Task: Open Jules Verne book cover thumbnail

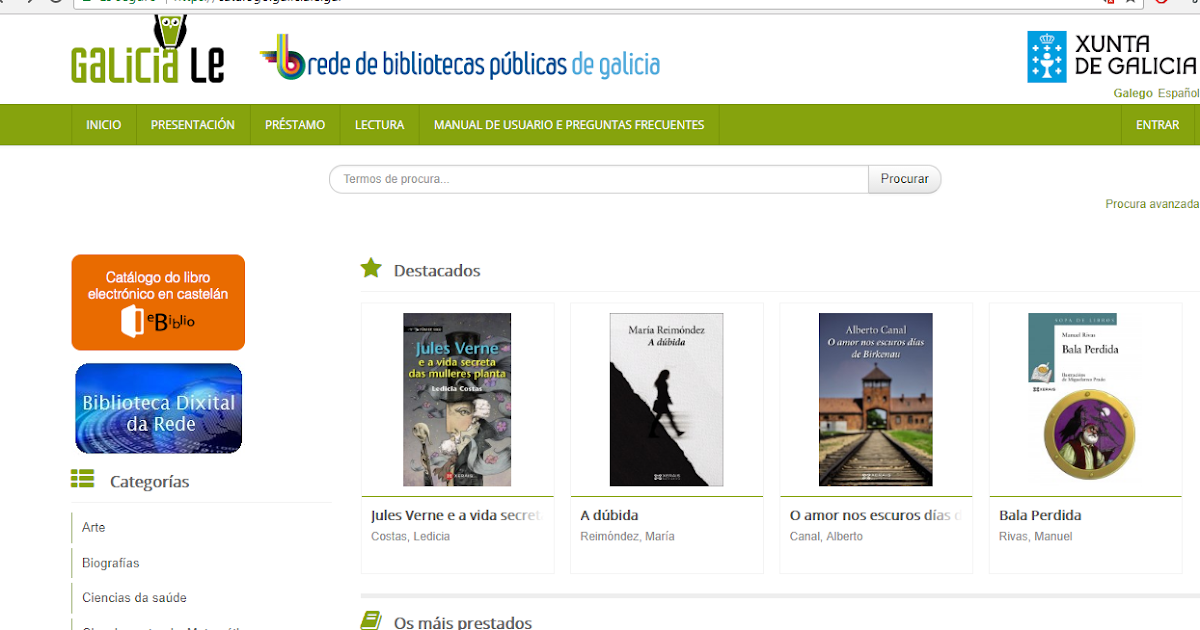Action: click(457, 400)
